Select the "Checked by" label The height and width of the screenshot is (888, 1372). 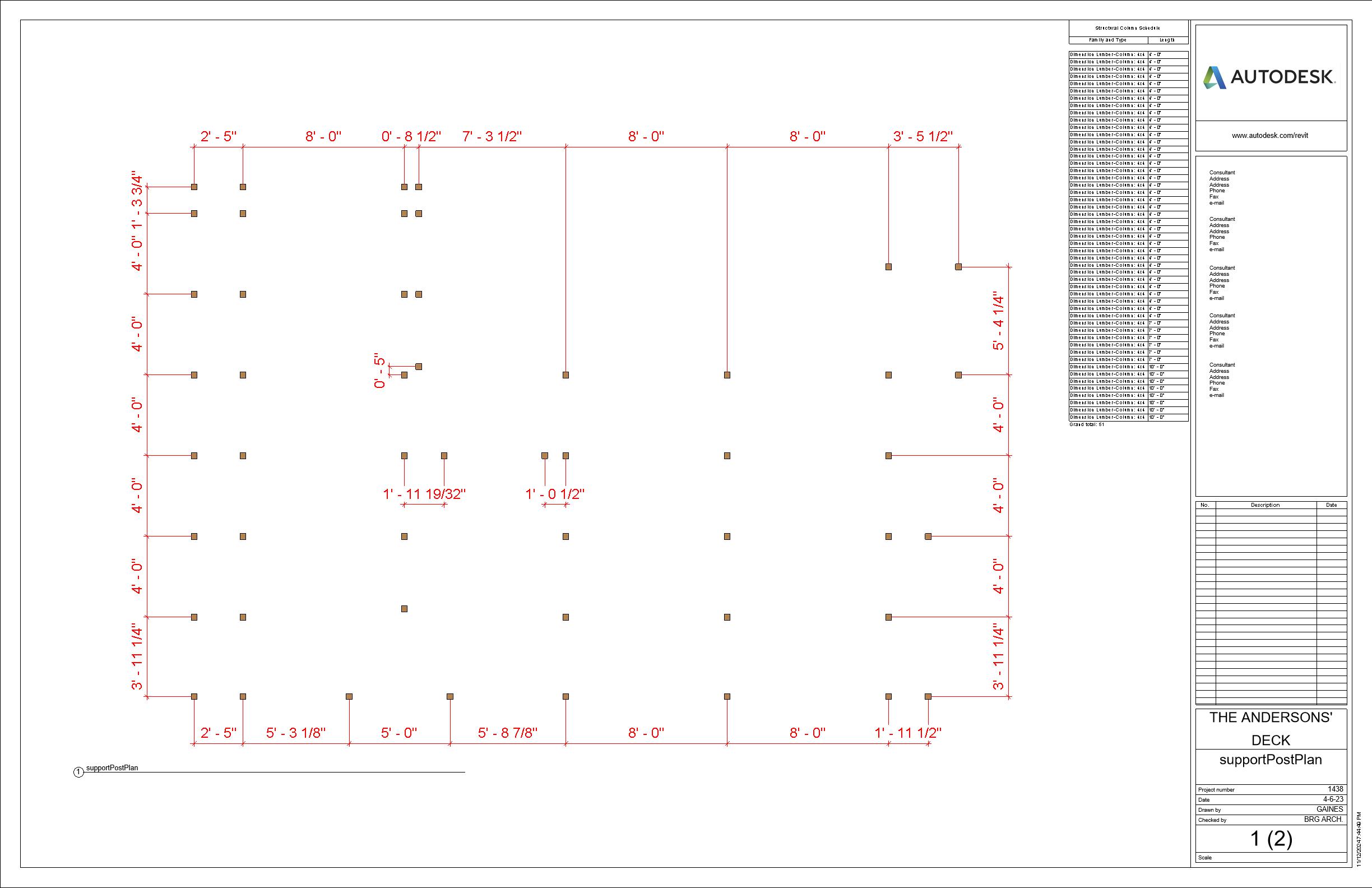[x=1212, y=820]
